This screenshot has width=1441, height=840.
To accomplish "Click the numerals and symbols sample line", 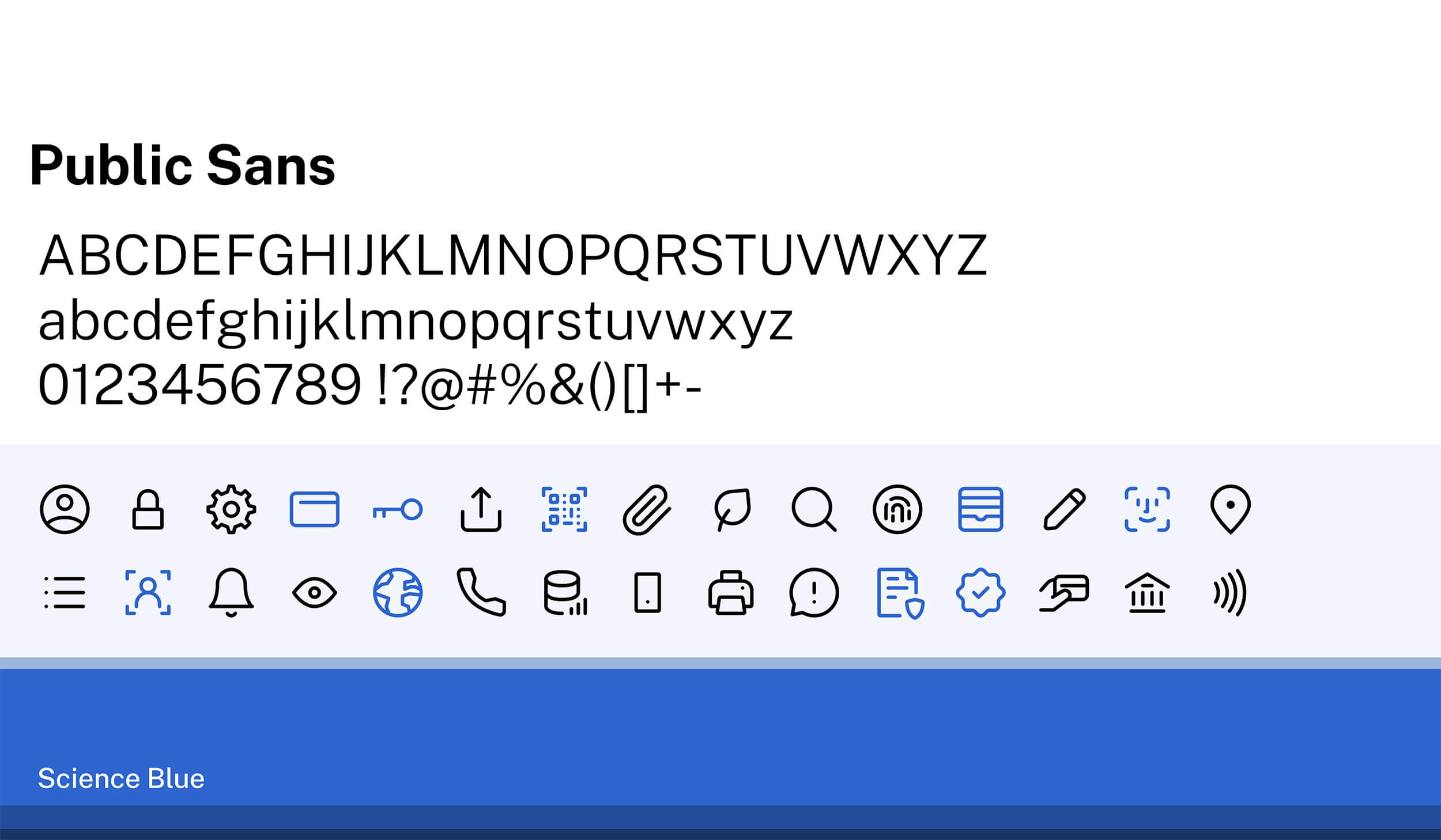I will click(369, 386).
